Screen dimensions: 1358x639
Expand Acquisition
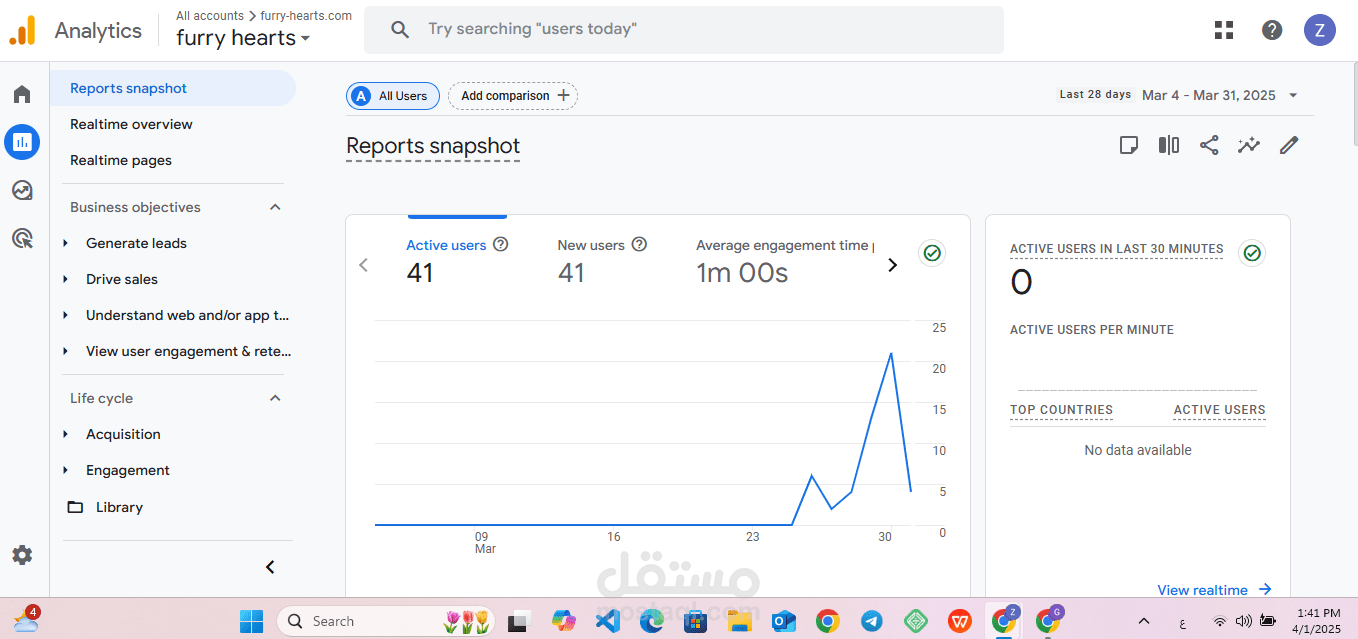(x=65, y=434)
